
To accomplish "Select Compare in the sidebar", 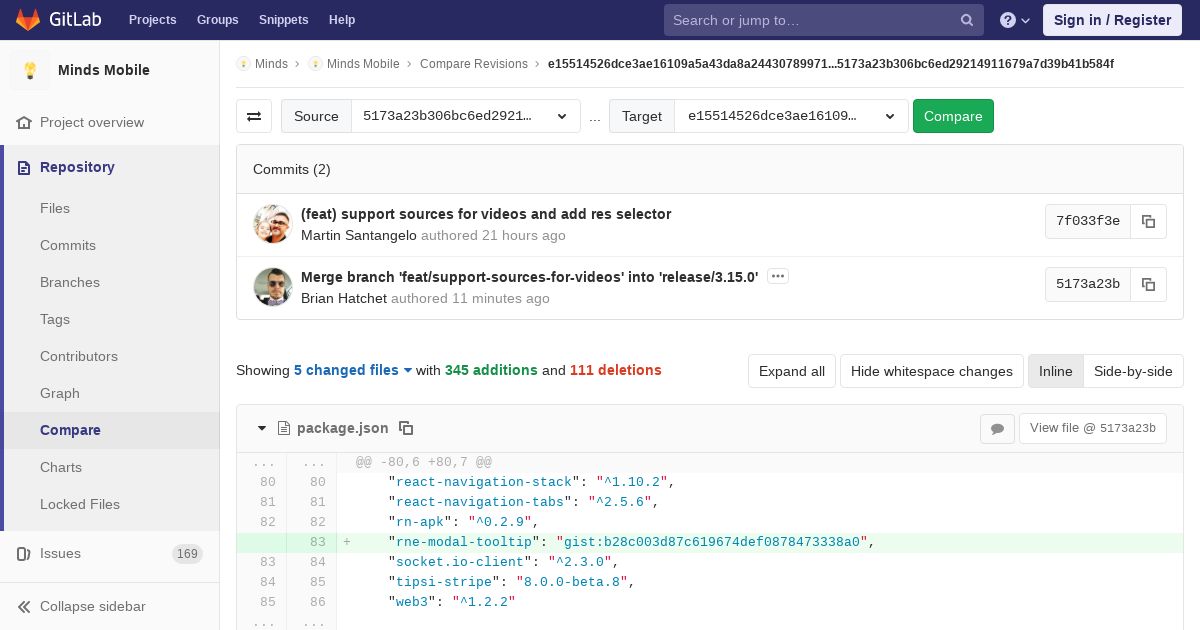I will pos(70,430).
